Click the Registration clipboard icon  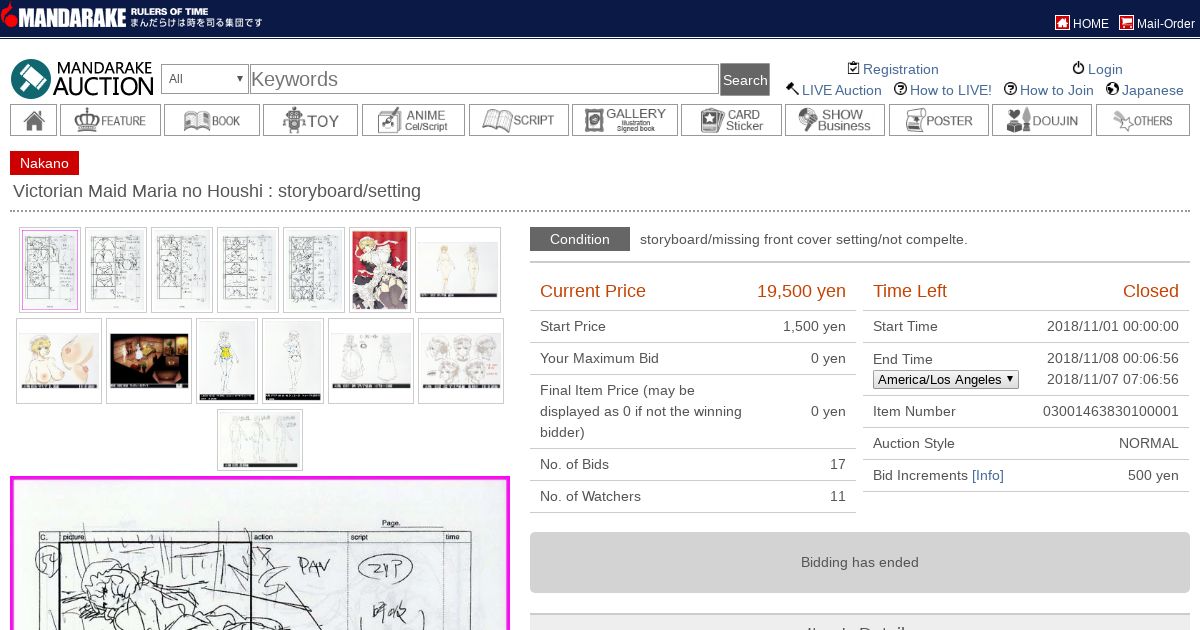853,68
